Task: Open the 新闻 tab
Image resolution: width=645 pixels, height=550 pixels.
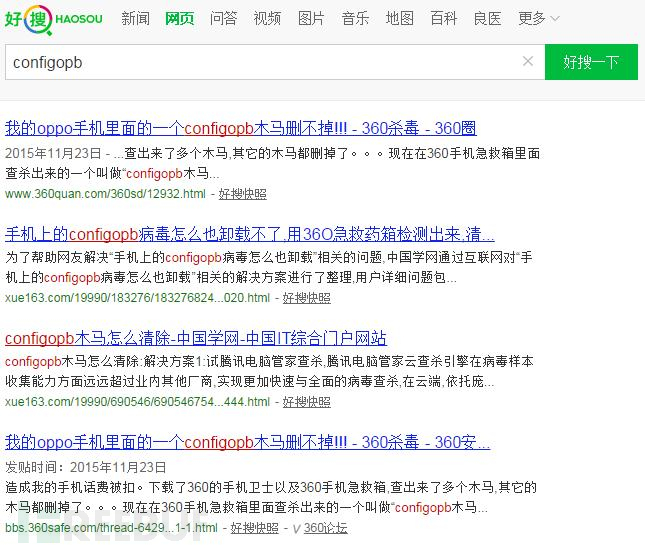Action: [x=135, y=19]
